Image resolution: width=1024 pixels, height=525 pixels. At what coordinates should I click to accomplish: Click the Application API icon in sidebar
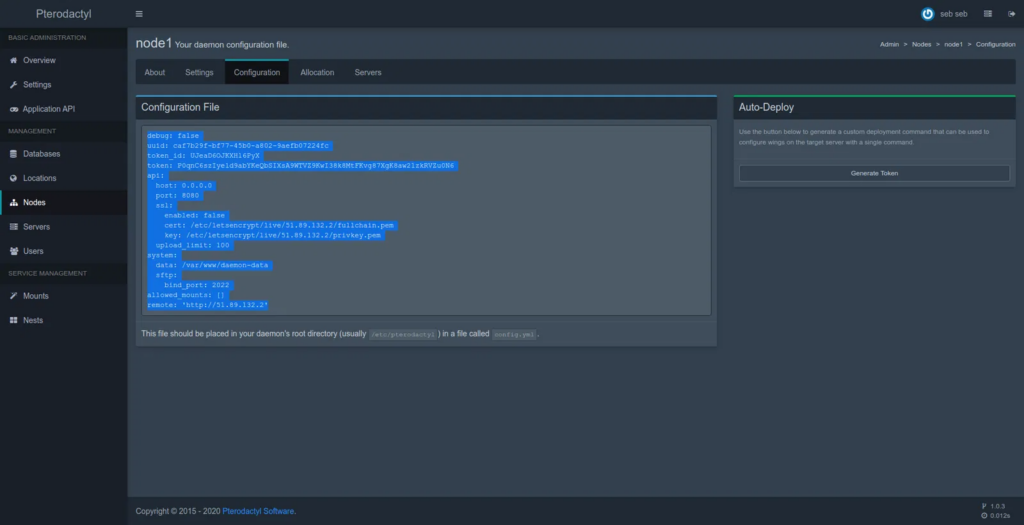[x=13, y=109]
